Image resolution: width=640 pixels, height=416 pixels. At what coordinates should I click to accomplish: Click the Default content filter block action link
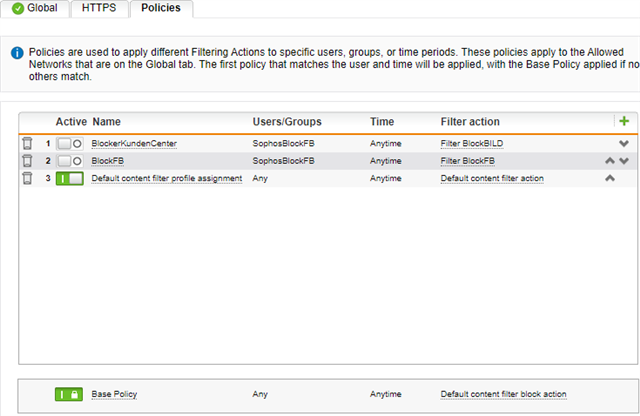[x=506, y=395]
